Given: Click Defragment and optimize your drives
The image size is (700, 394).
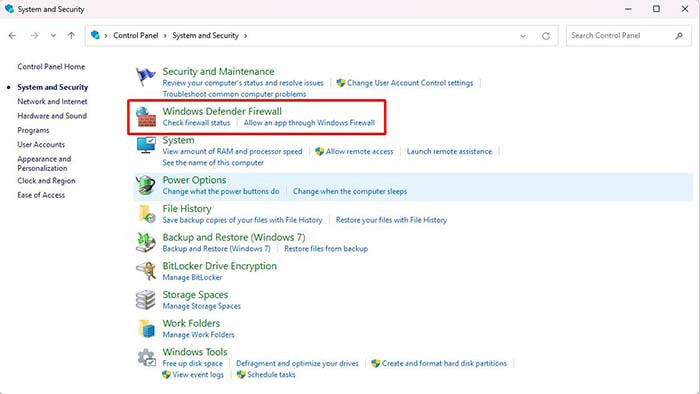Looking at the screenshot, I should (x=297, y=364).
